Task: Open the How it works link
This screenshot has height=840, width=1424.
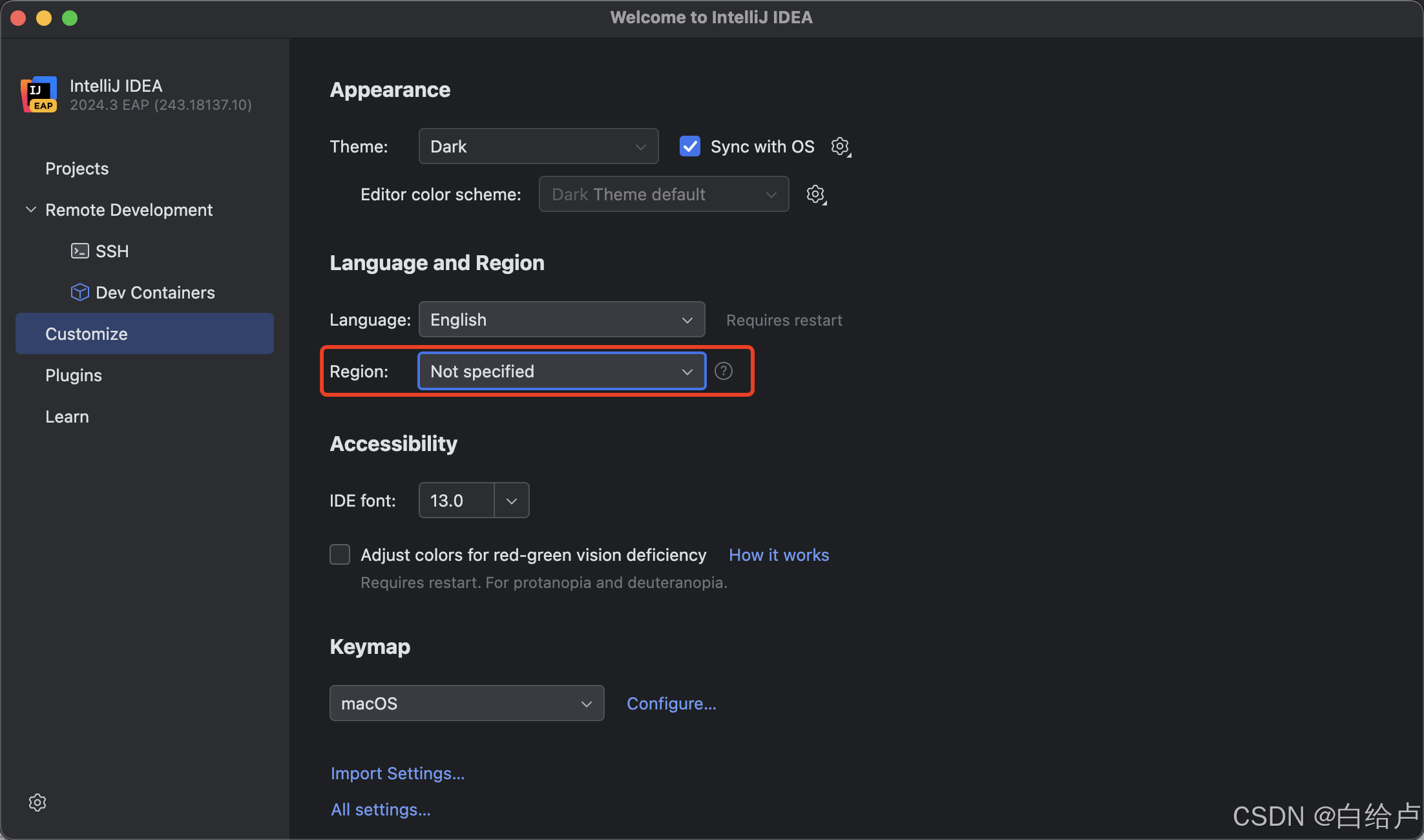Action: (779, 555)
